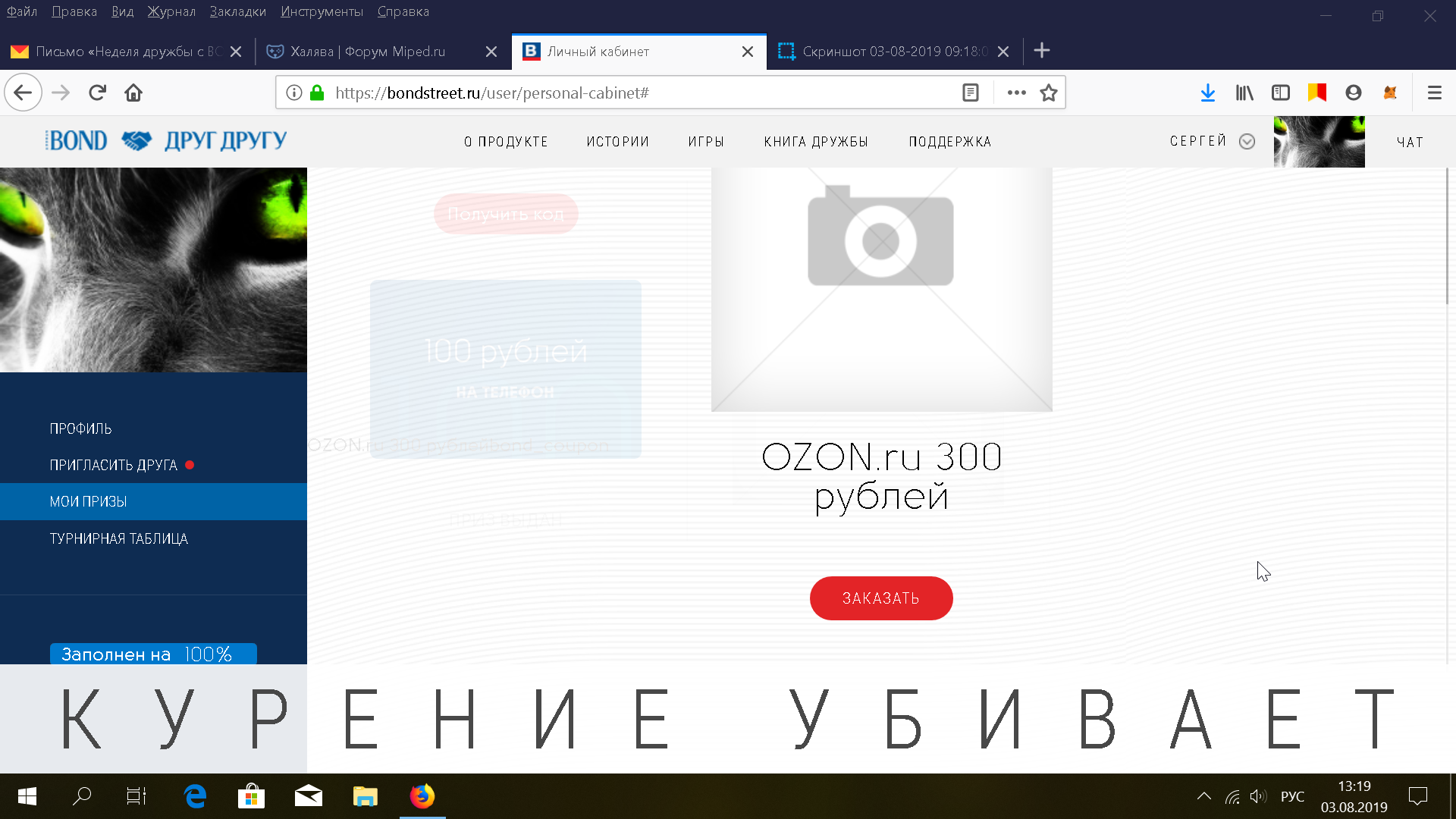Open page actions three-dot menu
This screenshot has height=819, width=1456.
[x=1016, y=93]
